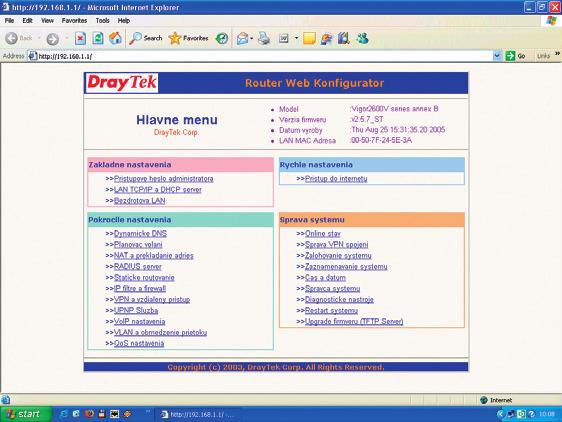562x422 pixels.
Task: Open Upgrade firmveru (TFTP Server) link
Action: 354,322
